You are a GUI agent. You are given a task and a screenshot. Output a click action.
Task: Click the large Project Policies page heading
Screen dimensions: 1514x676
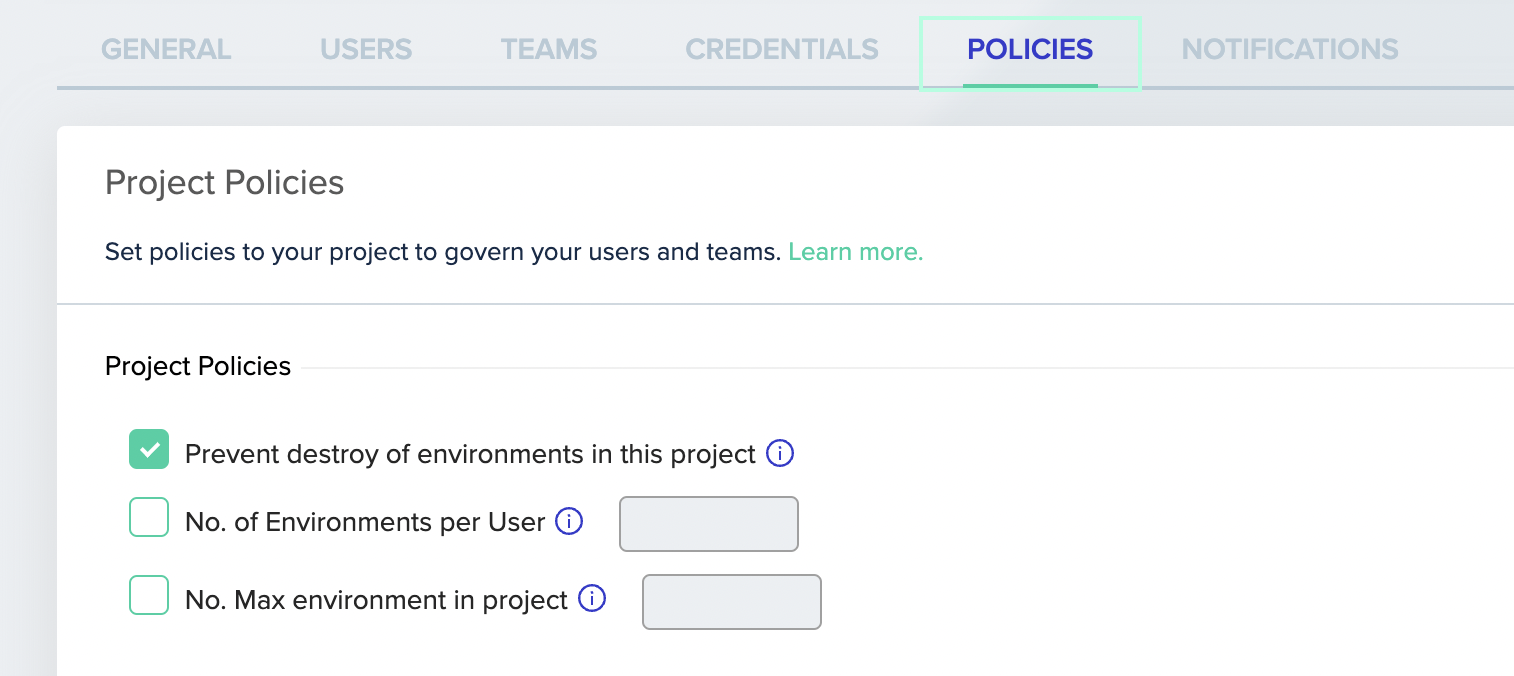coord(224,183)
